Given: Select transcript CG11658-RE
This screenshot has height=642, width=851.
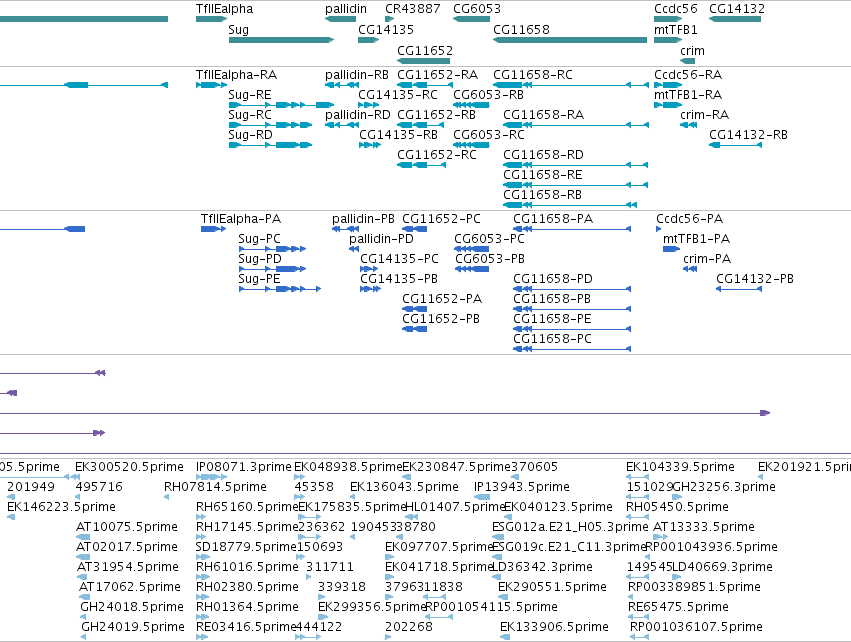Looking at the screenshot, I should [x=543, y=175].
